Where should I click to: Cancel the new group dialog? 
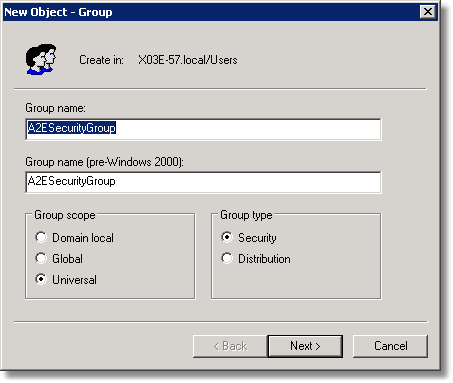(390, 346)
